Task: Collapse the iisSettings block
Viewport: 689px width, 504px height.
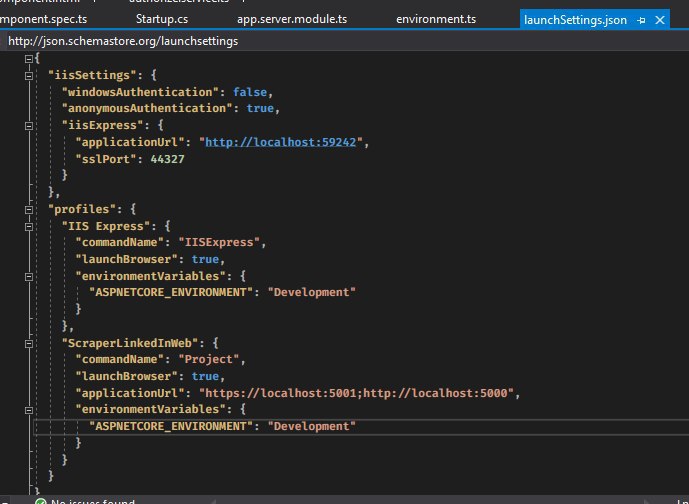Action: point(29,76)
